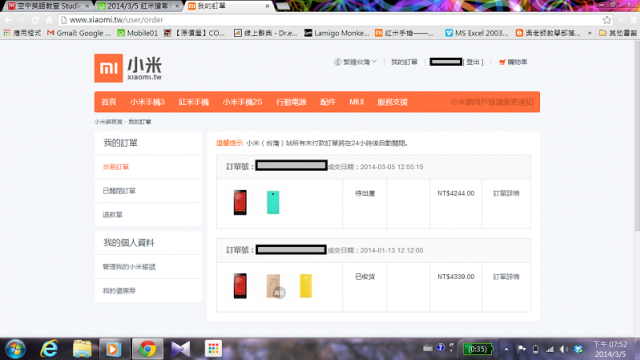This screenshot has height=360, width=640.
Task: Open Mobile01 bookmark
Action: (x=137, y=33)
